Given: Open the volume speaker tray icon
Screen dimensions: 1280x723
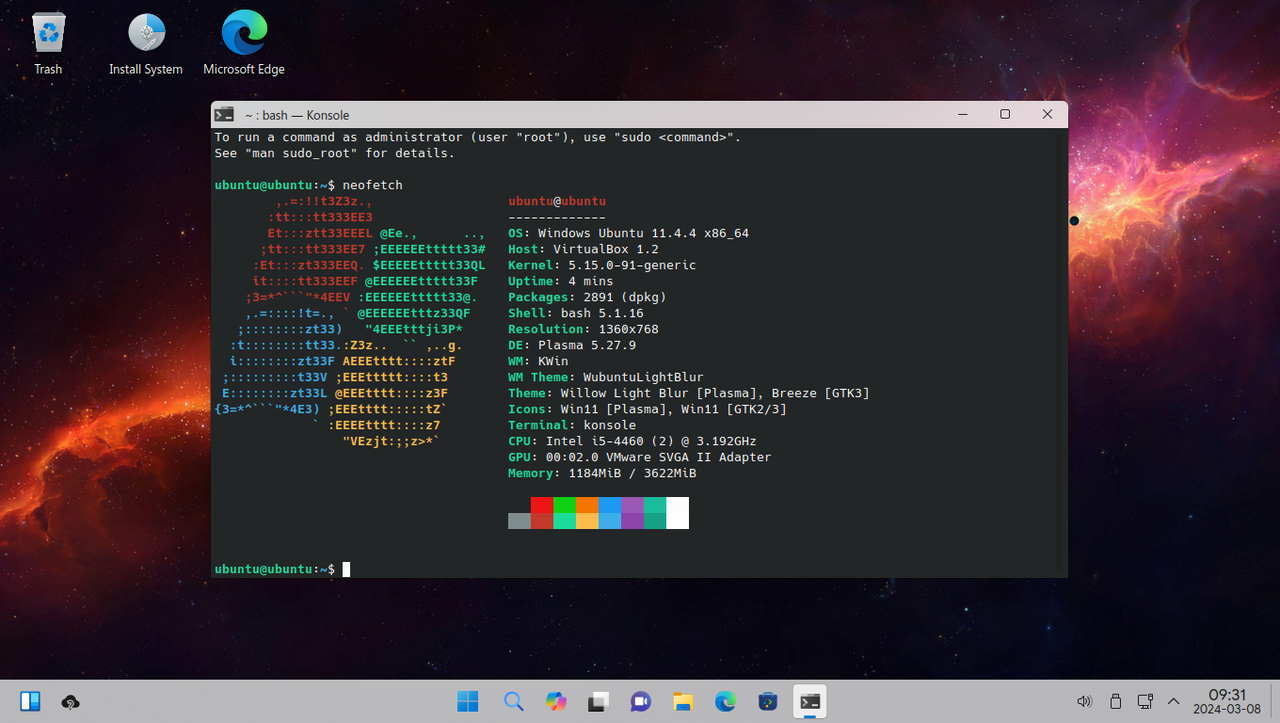Looking at the screenshot, I should (x=1084, y=702).
